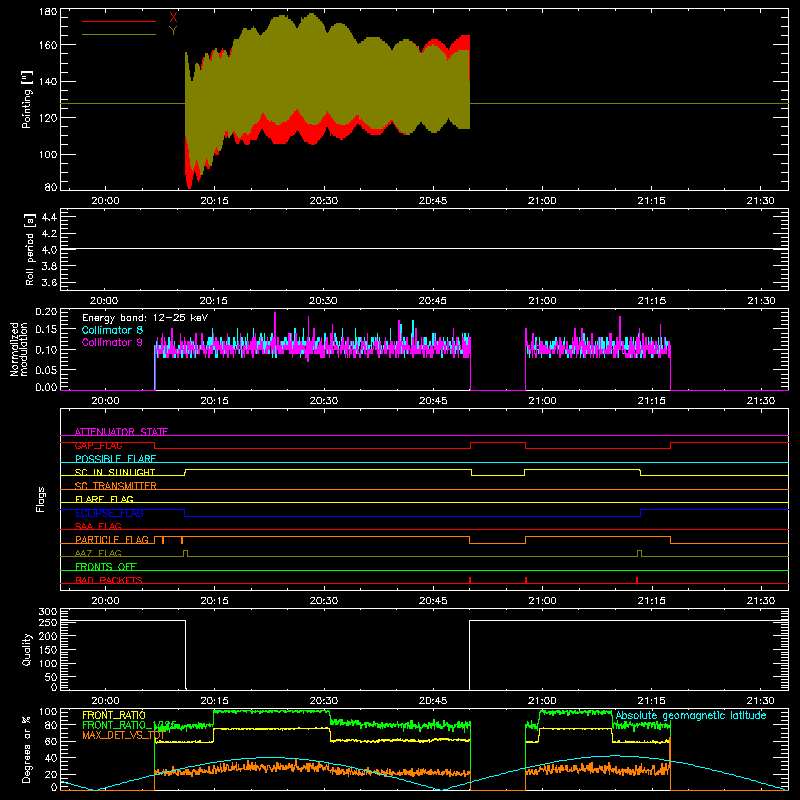Click the red X legend line
This screenshot has height=800, width=800.
(x=119, y=21)
